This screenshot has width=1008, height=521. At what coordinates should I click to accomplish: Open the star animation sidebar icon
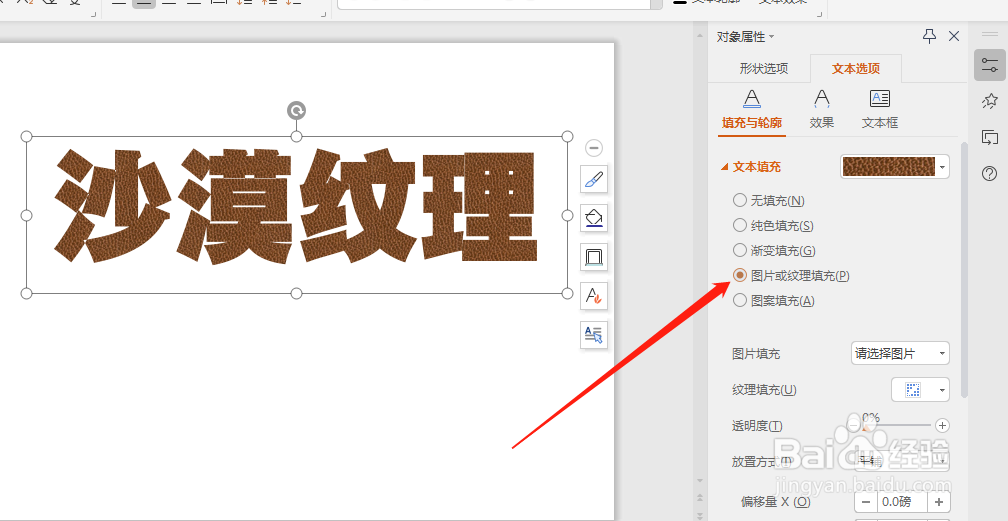tap(990, 101)
